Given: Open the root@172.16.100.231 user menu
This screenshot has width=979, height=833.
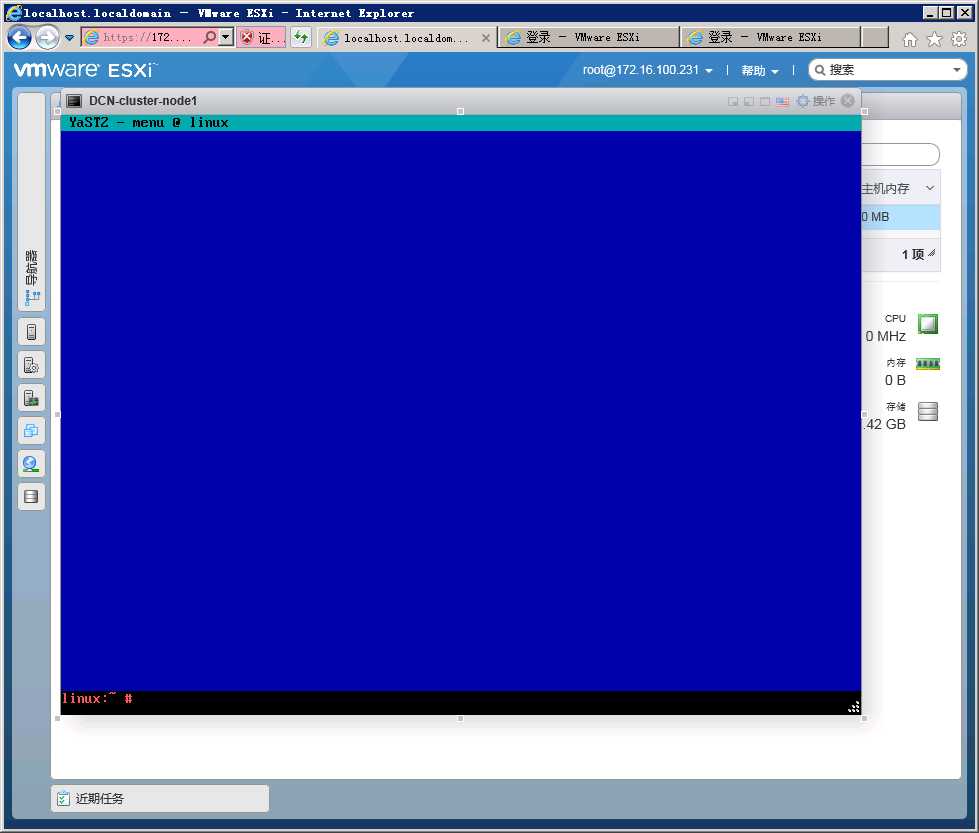Looking at the screenshot, I should [x=647, y=70].
